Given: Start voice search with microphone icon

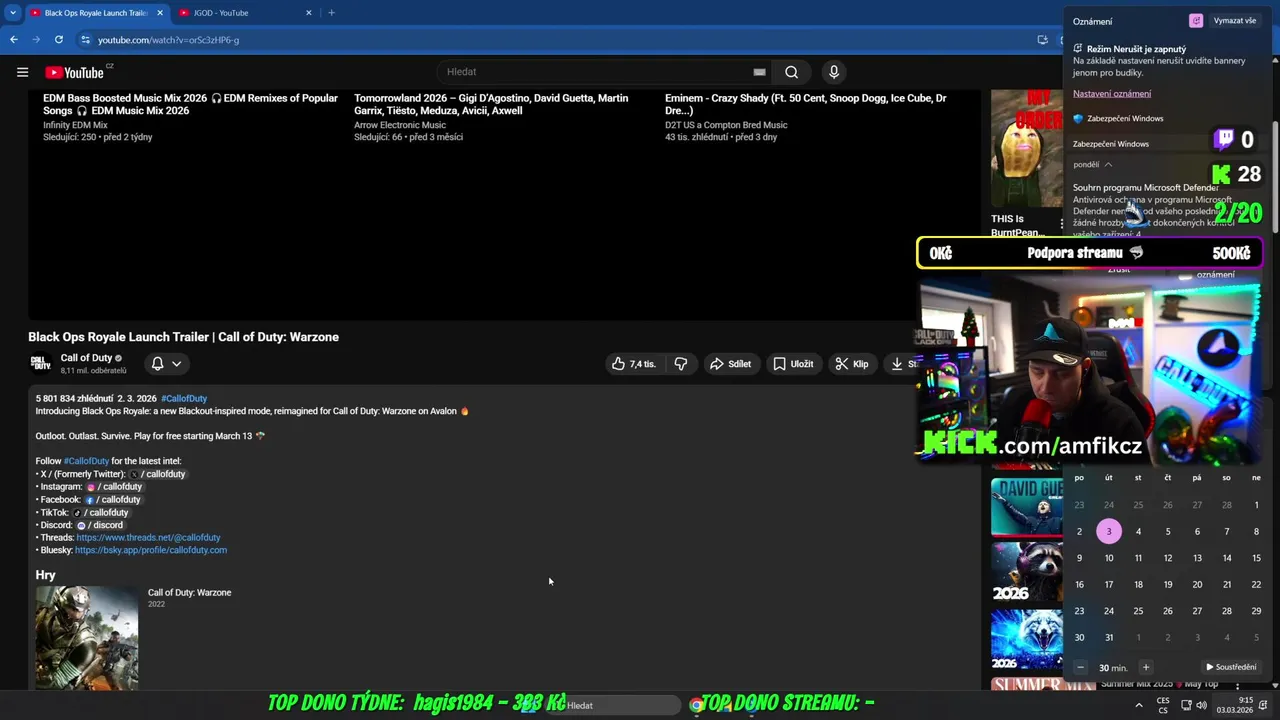Looking at the screenshot, I should pyautogui.click(x=833, y=72).
